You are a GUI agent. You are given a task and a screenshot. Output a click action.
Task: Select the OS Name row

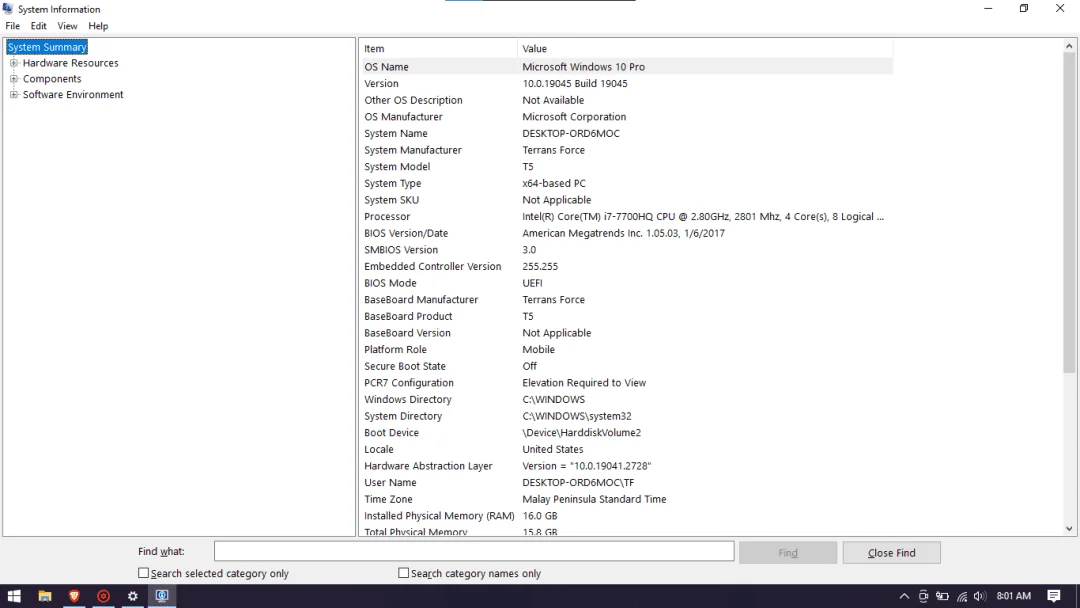pyautogui.click(x=626, y=67)
